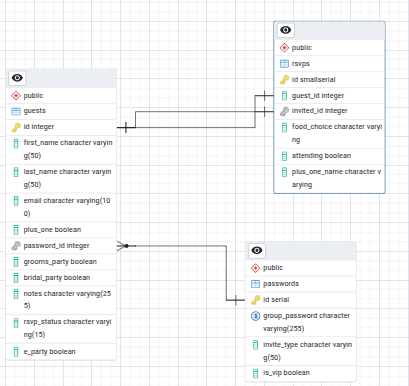The image size is (409, 386).
Task: Click the column icon for plus_one_name
Action: coord(284,172)
